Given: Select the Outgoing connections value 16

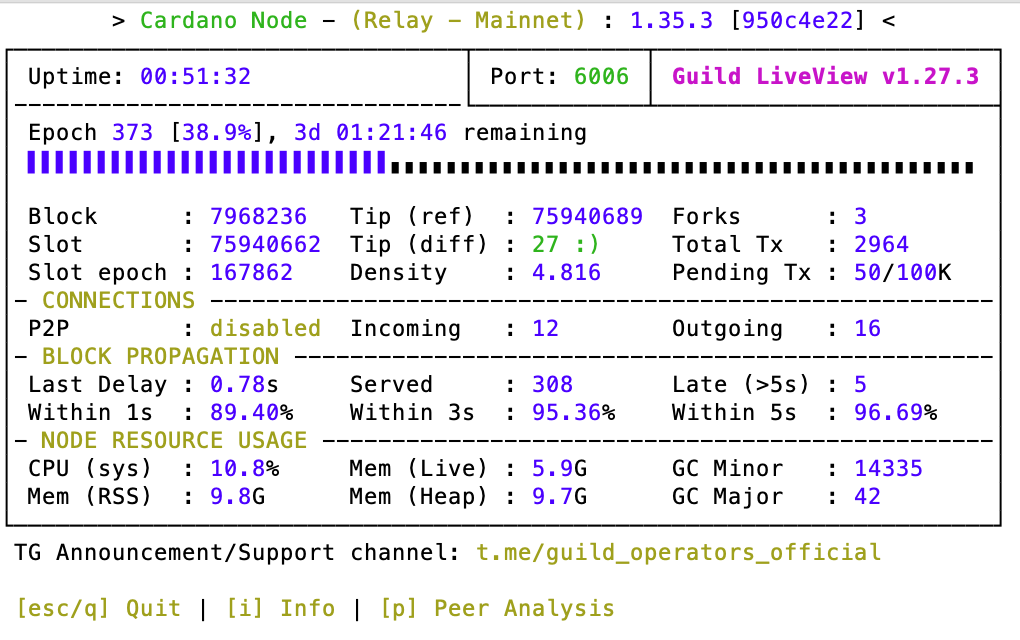Looking at the screenshot, I should [x=867, y=328].
